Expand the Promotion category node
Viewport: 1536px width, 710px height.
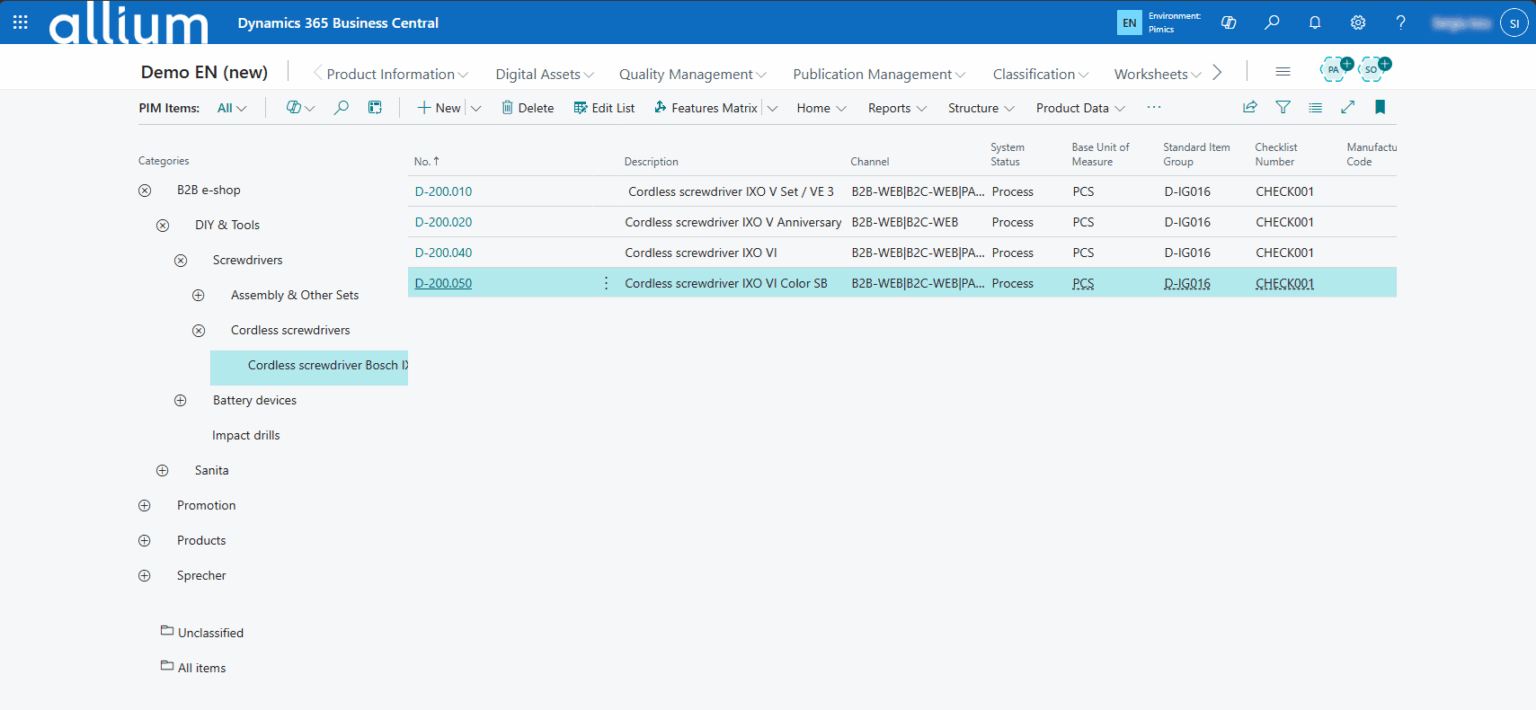(x=144, y=505)
